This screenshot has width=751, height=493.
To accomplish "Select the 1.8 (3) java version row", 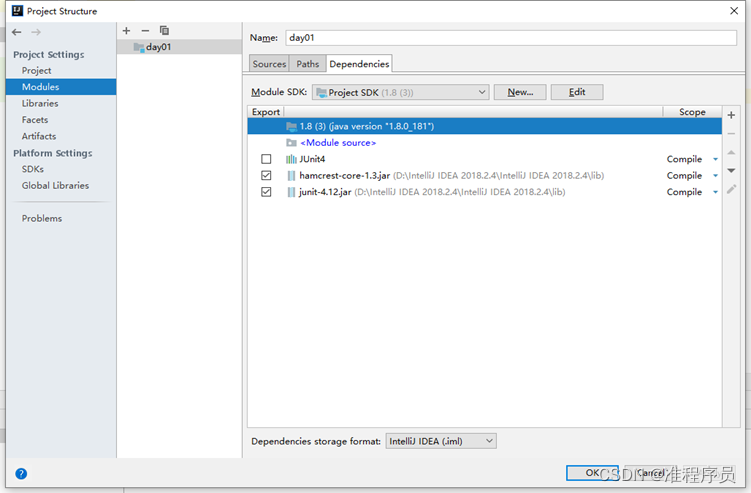I will (x=484, y=126).
